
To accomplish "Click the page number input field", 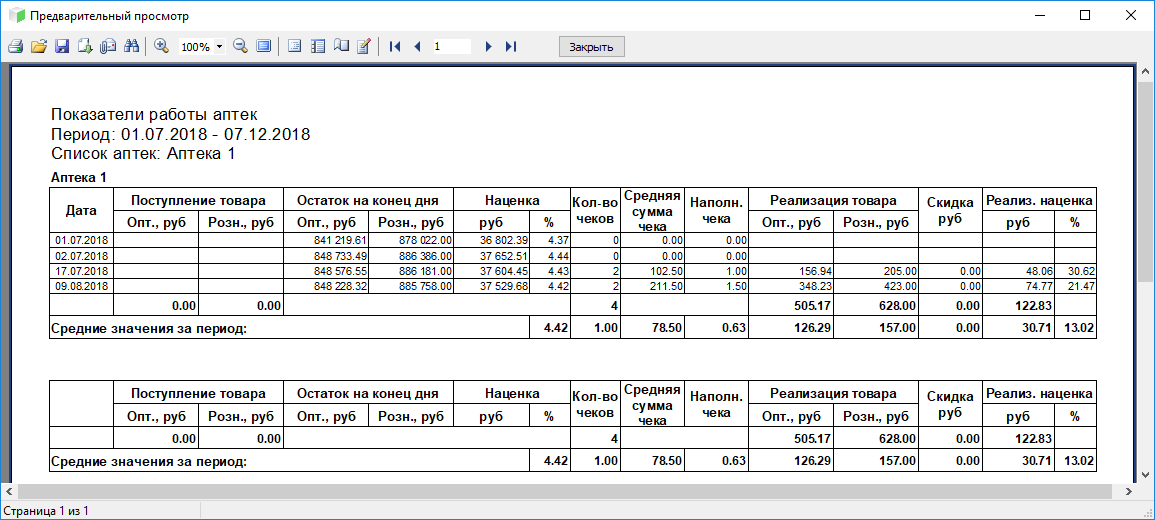I will pos(450,47).
